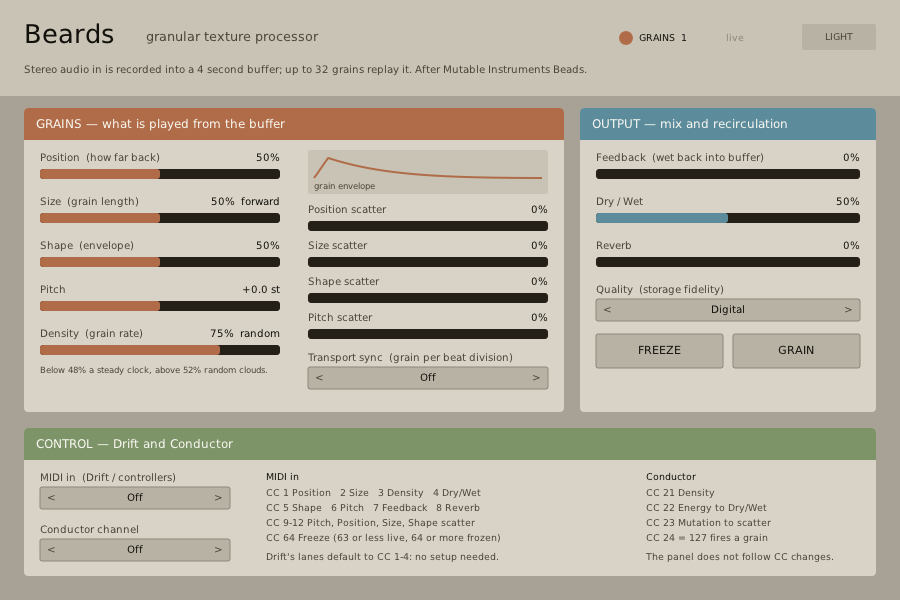Select previous Transport sync option
The image size is (900, 600).
(320, 378)
